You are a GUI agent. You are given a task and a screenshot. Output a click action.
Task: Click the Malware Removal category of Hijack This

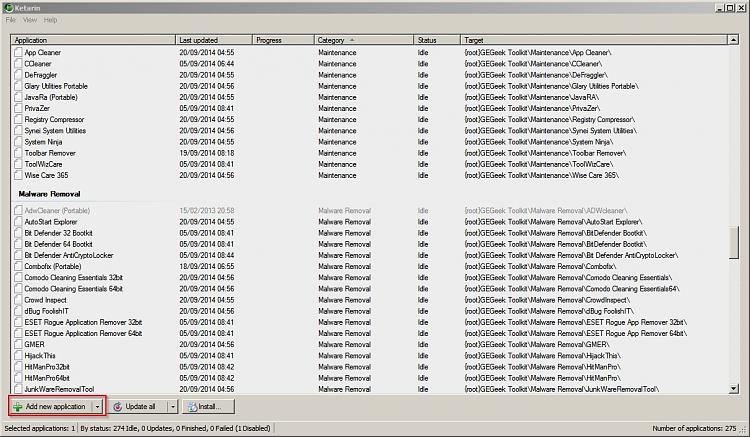(x=344, y=356)
